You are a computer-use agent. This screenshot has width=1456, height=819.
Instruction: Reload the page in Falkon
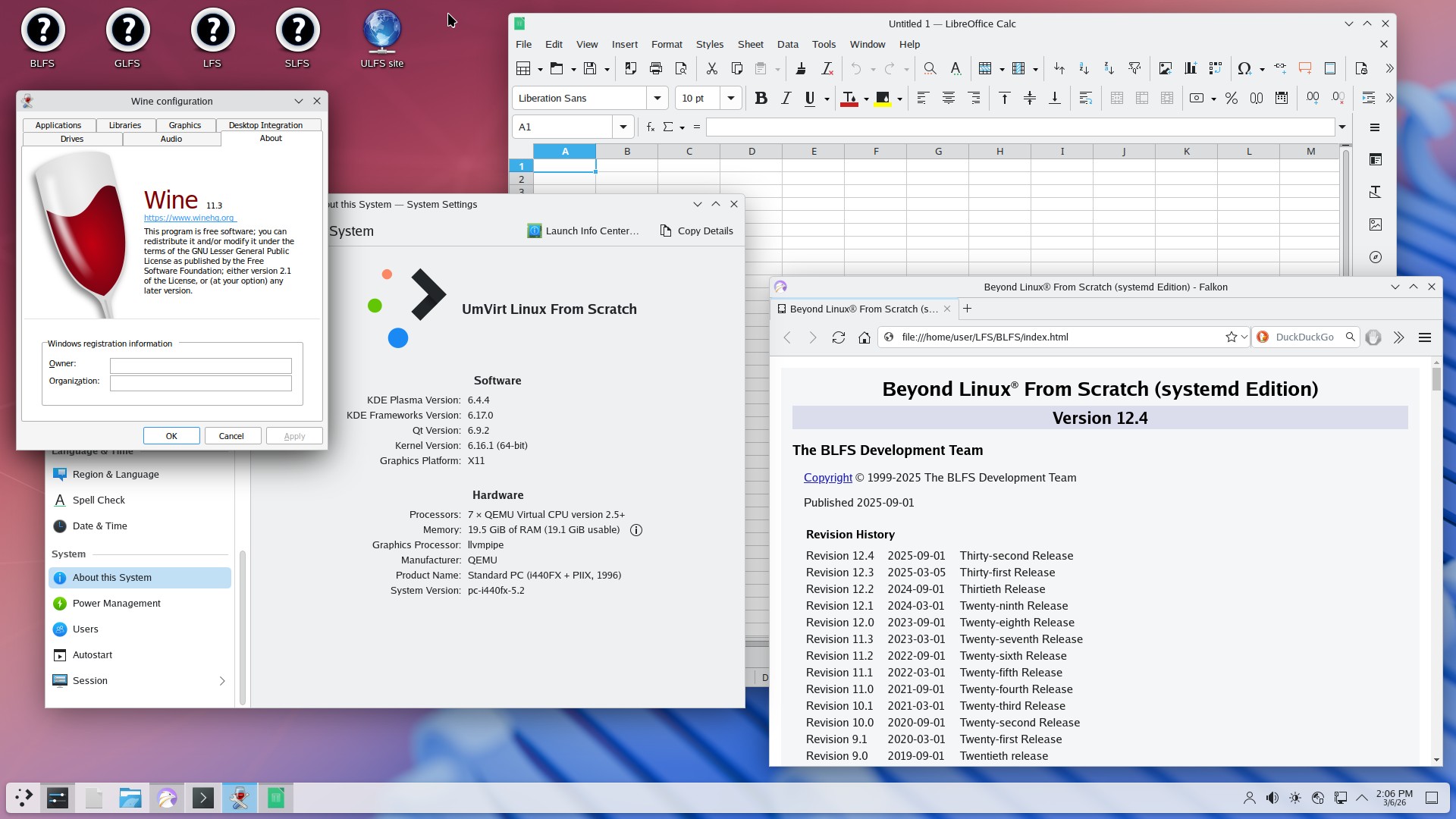click(838, 337)
